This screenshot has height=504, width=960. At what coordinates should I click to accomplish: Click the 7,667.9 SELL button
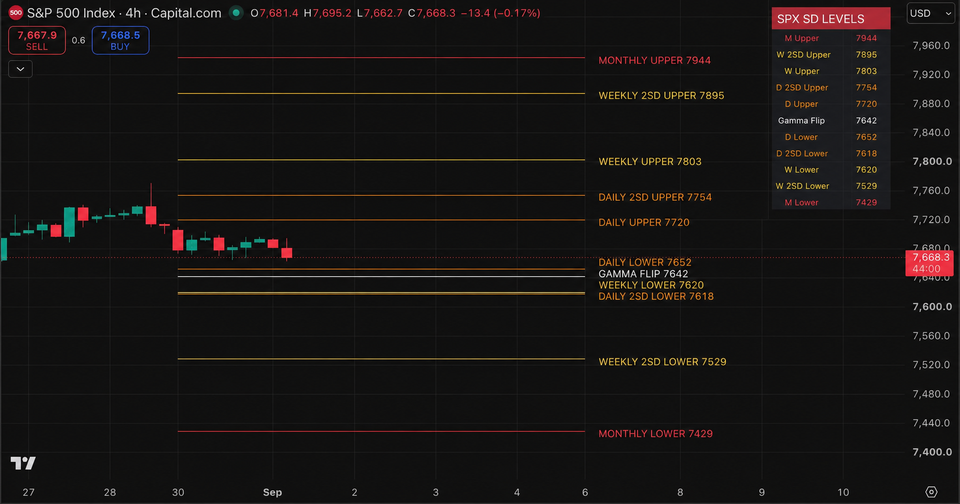point(37,40)
